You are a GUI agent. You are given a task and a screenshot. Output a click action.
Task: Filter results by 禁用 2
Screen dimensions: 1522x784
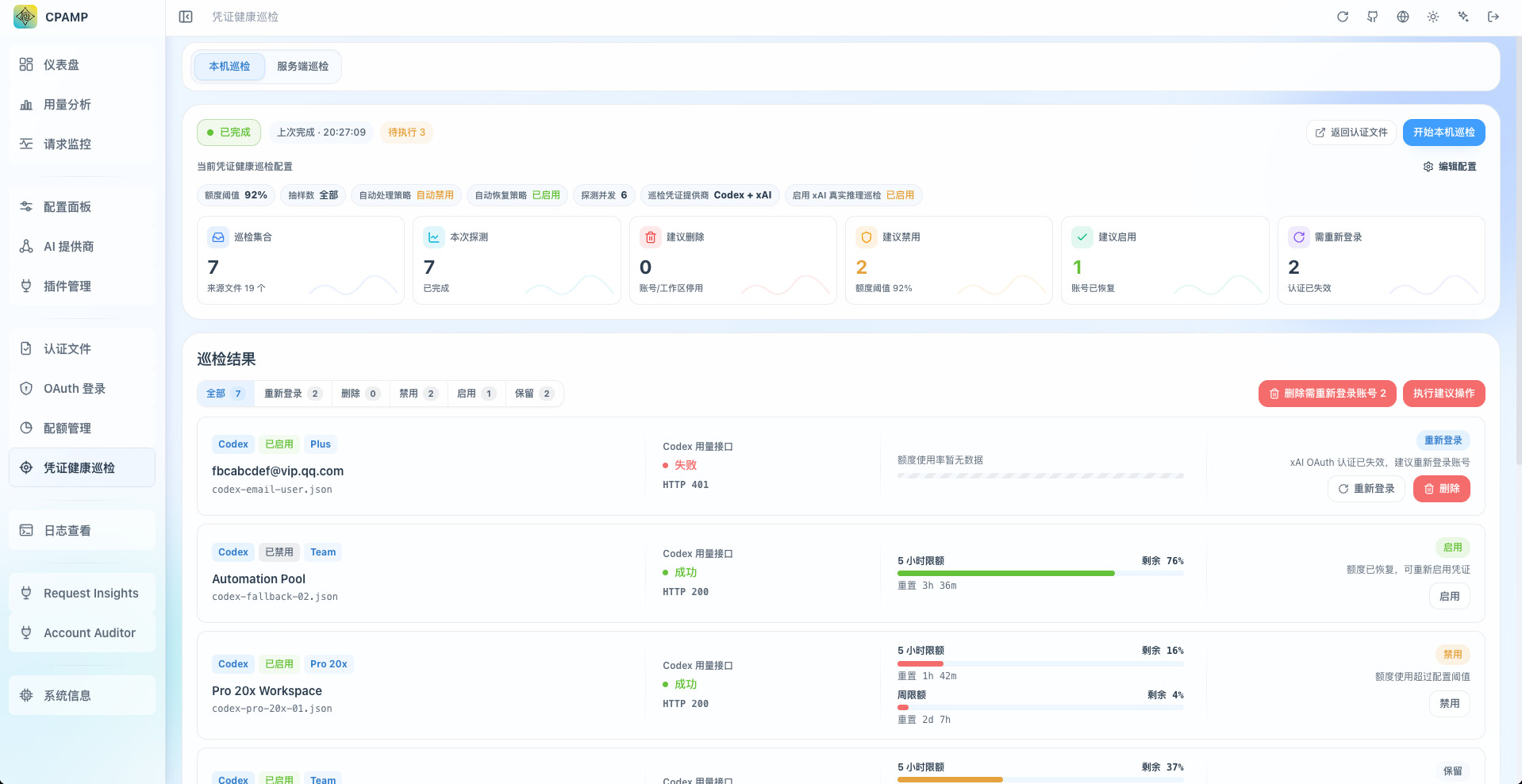(x=418, y=394)
